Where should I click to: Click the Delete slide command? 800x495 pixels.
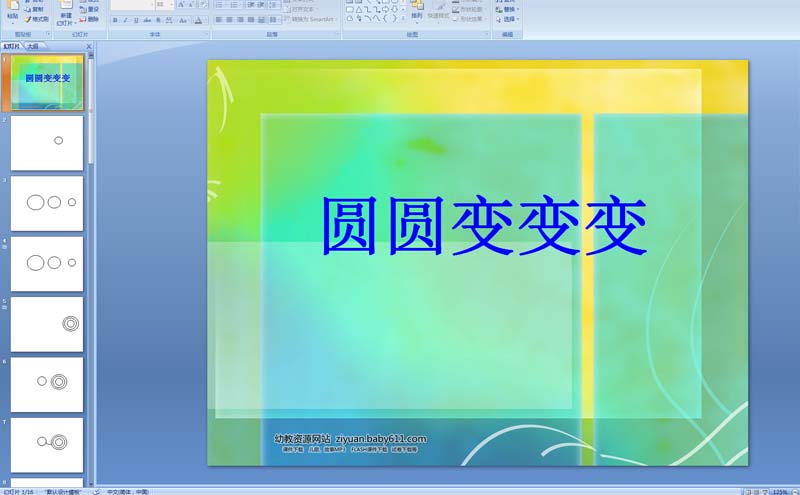[x=89, y=19]
